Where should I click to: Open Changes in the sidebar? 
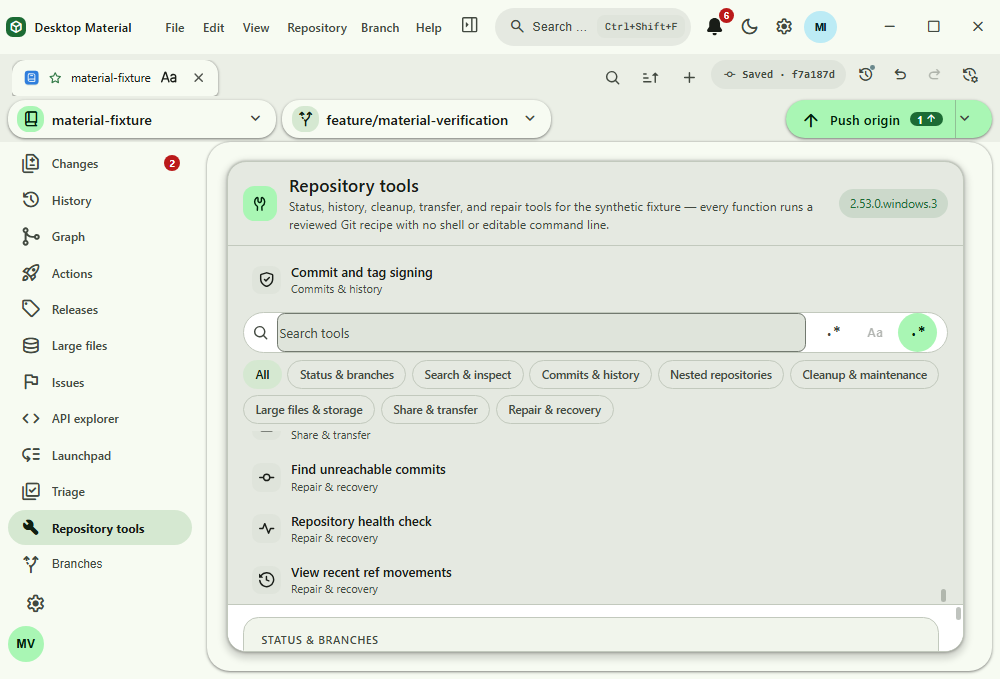(100, 164)
